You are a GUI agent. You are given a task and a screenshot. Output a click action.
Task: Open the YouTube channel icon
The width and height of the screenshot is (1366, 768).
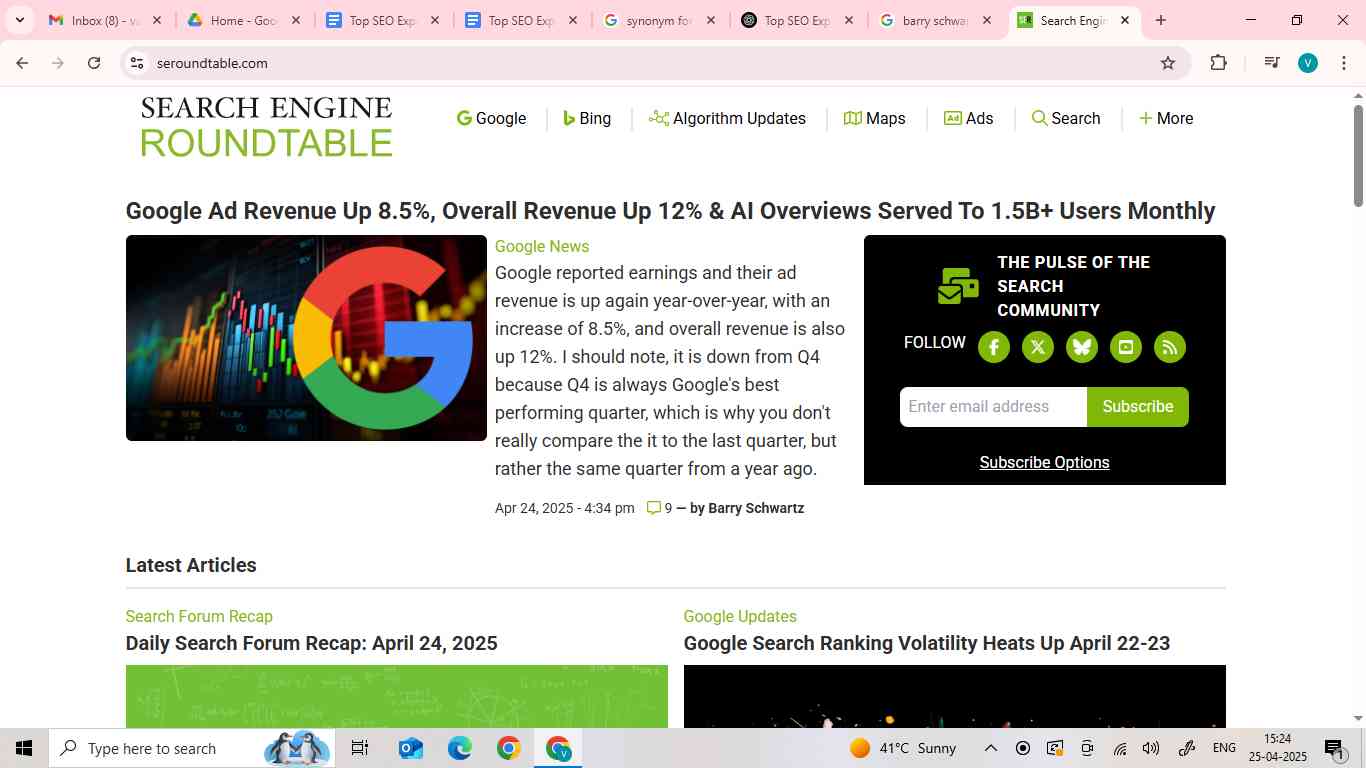tap(1125, 347)
